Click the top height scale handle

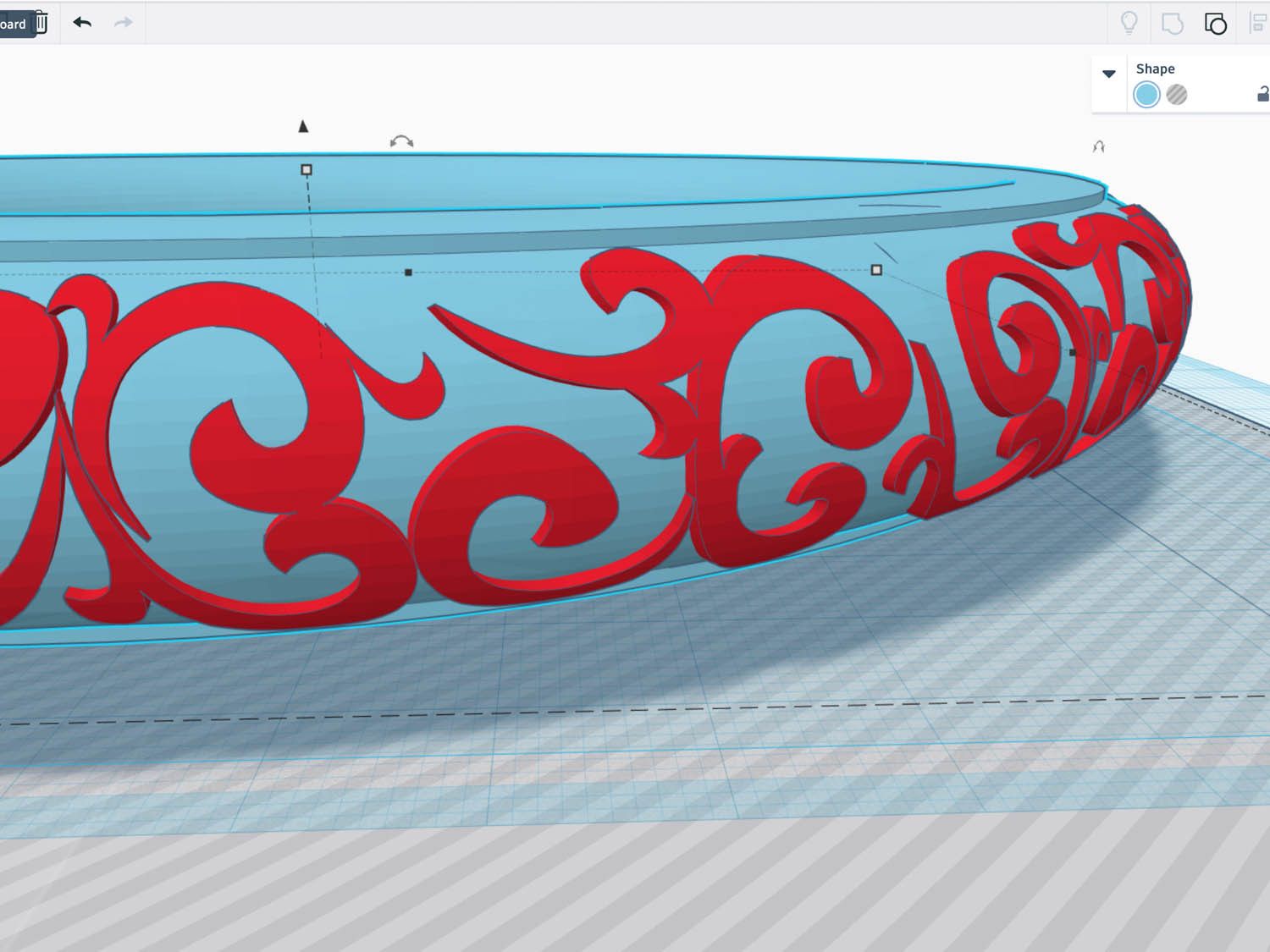306,169
